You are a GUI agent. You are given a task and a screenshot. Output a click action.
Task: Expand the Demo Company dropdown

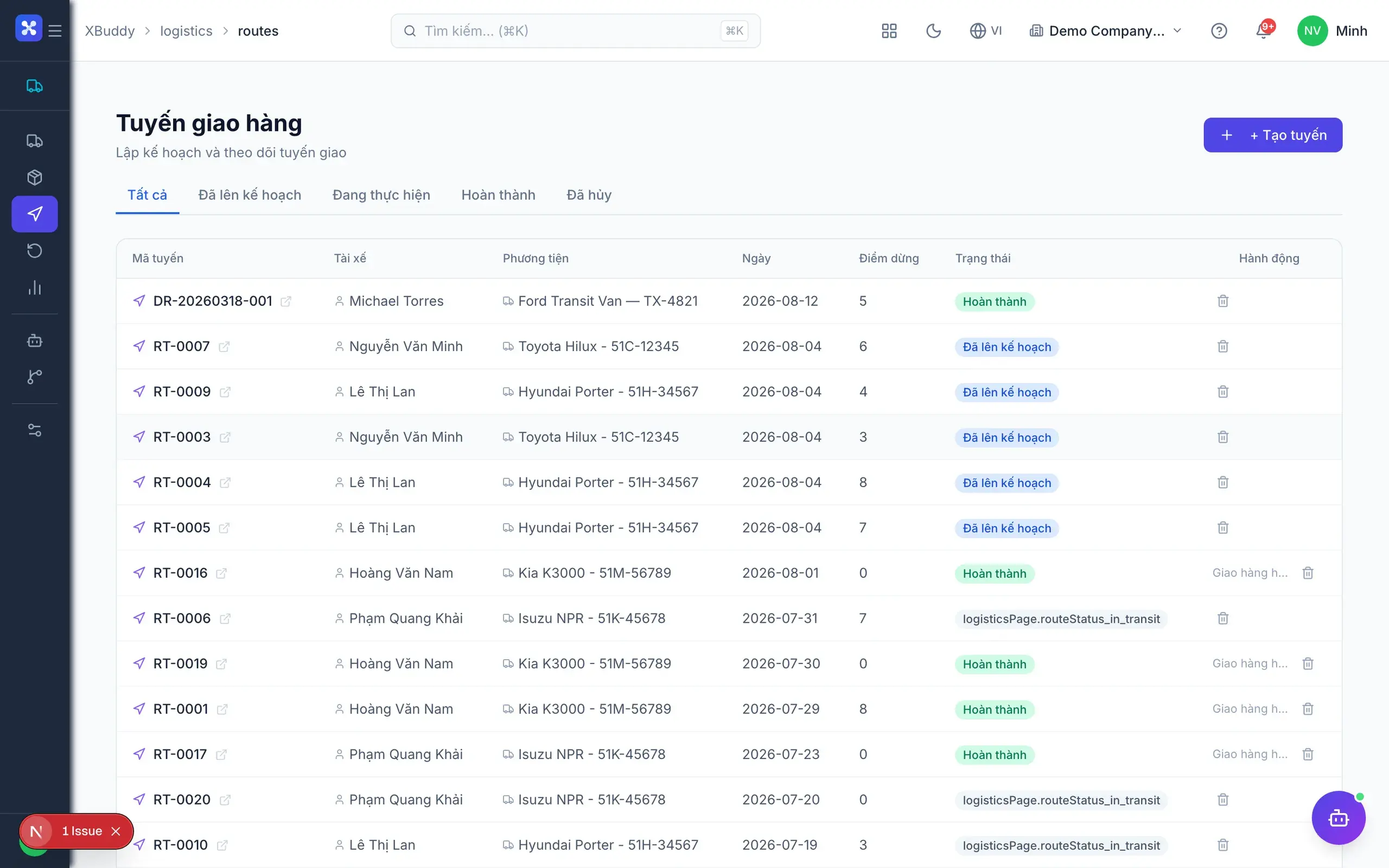pyautogui.click(x=1105, y=31)
